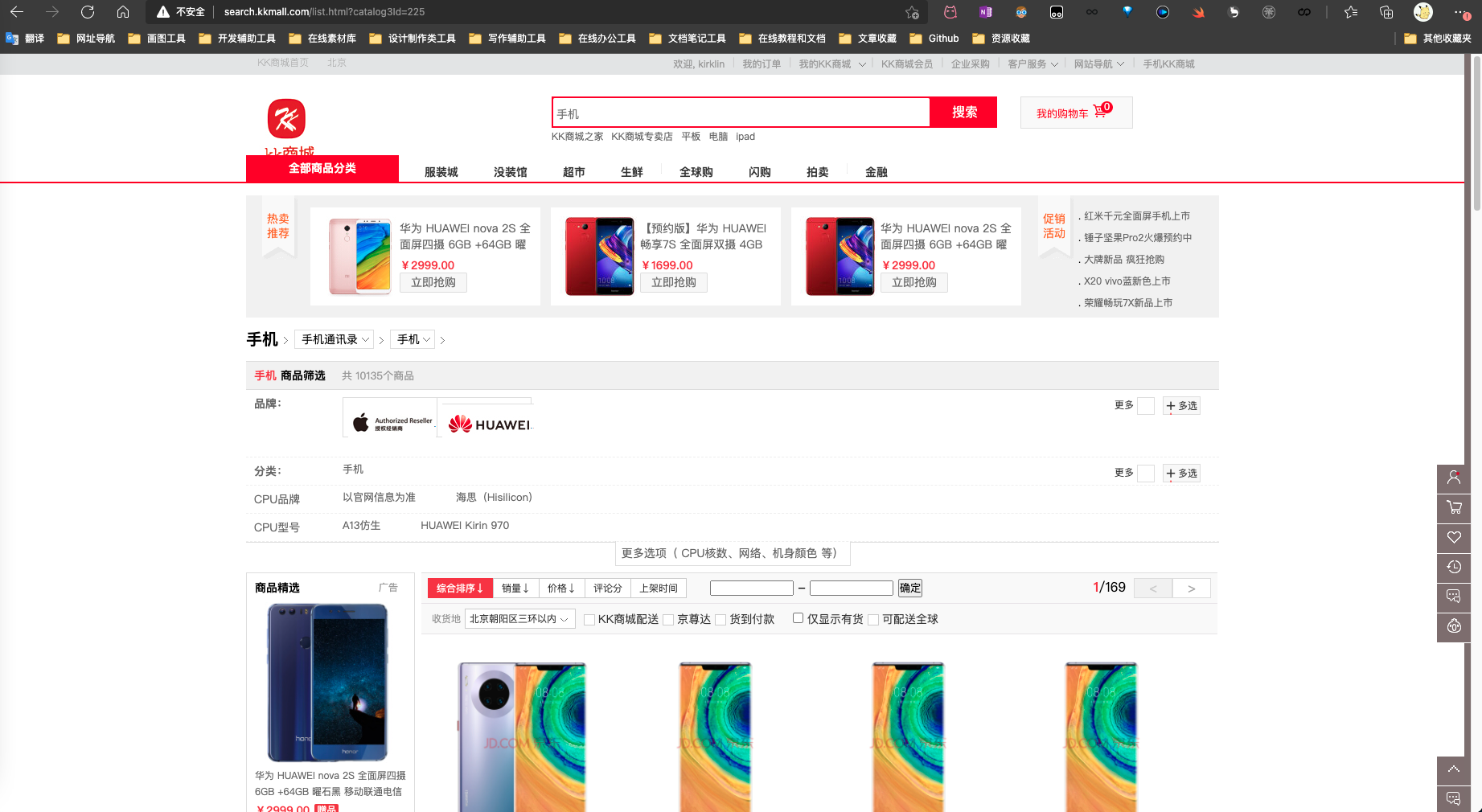The height and width of the screenshot is (812, 1482).
Task: Check the KK商城配送 option
Action: tap(589, 620)
